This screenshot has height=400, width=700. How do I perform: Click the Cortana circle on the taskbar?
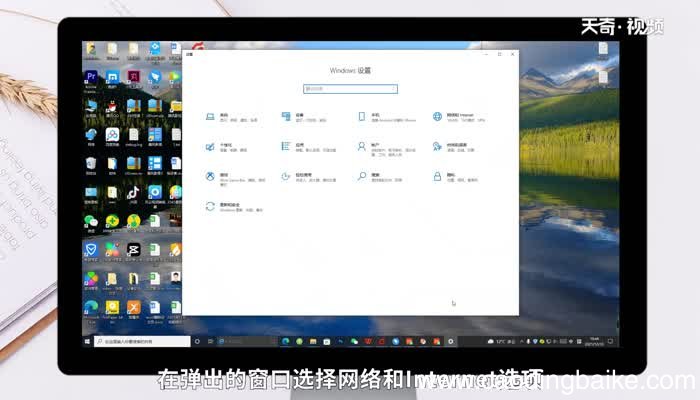click(x=197, y=342)
